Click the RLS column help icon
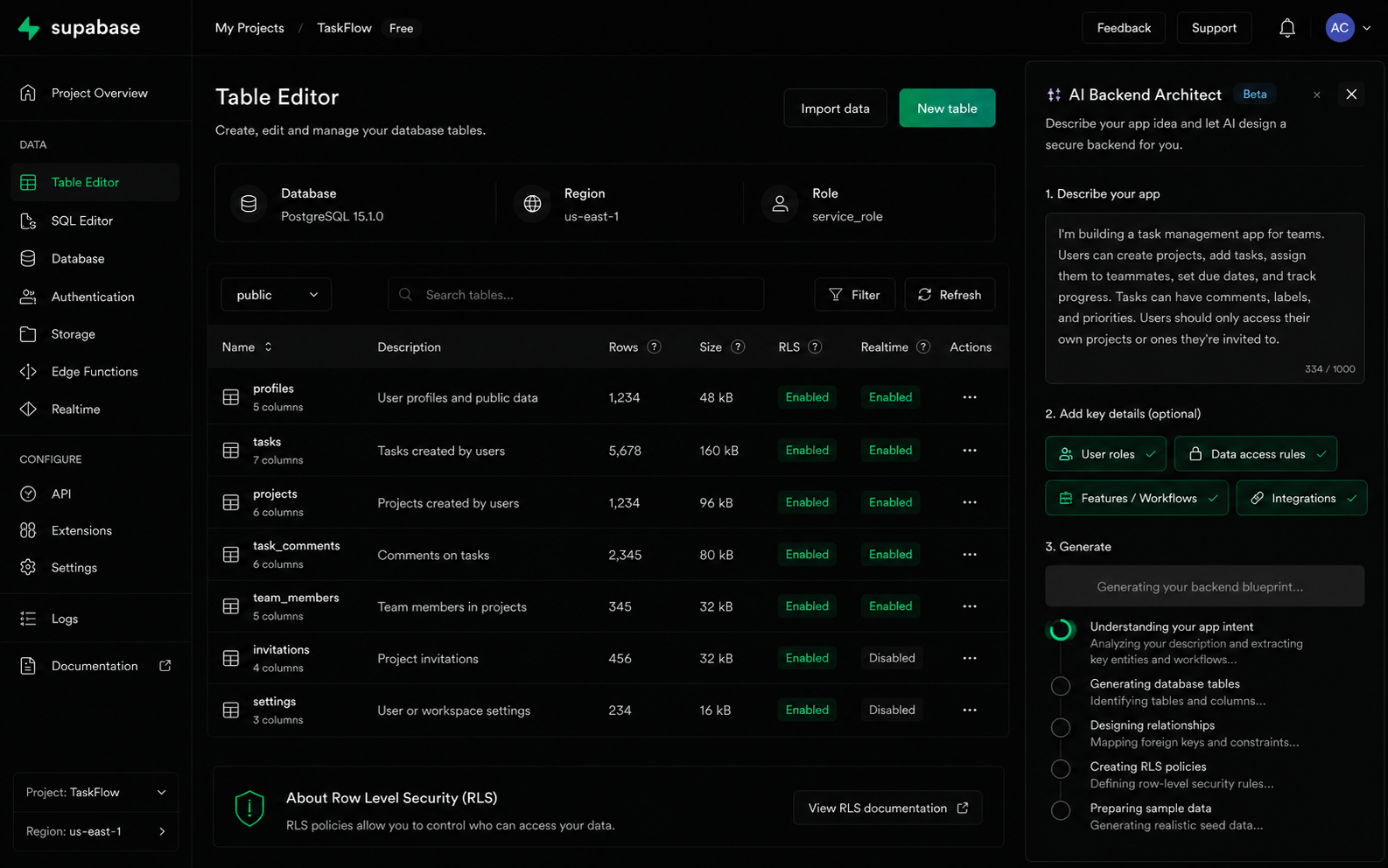This screenshot has width=1388, height=868. [x=815, y=347]
